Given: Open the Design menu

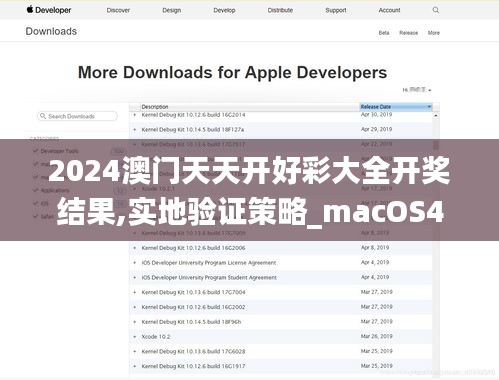Looking at the screenshot, I should pos(172,10).
